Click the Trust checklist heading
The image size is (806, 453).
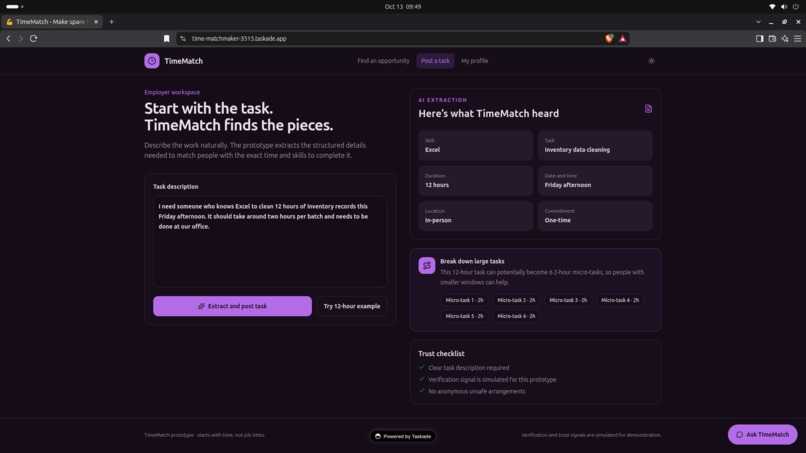click(x=441, y=354)
